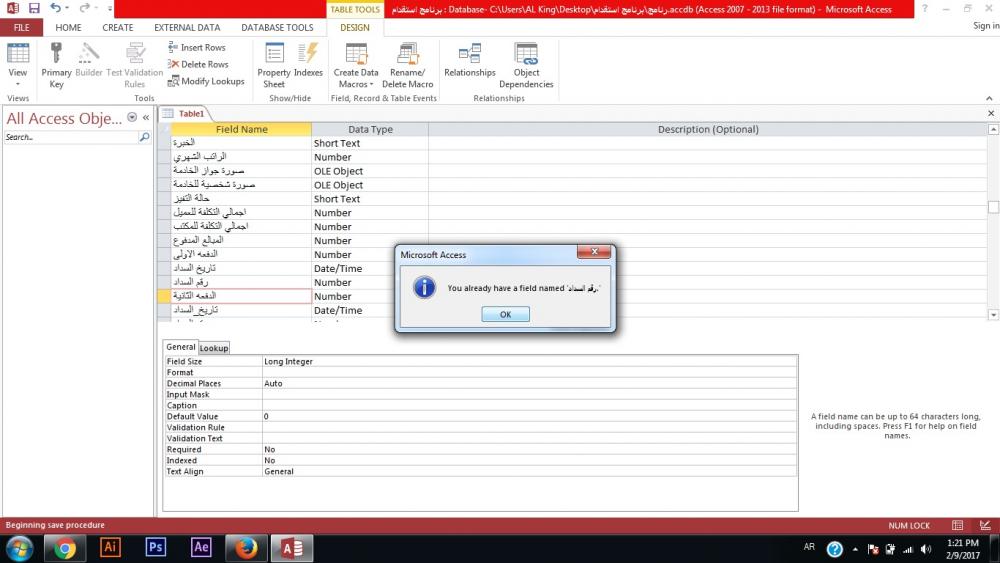Open the Indexes window
The height and width of the screenshot is (563, 1000).
[308, 61]
